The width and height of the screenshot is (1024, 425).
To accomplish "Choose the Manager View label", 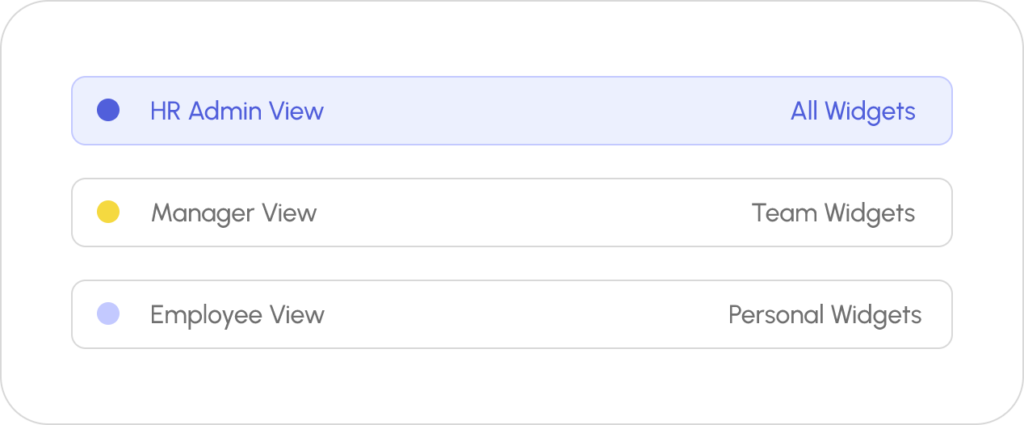I will [234, 213].
